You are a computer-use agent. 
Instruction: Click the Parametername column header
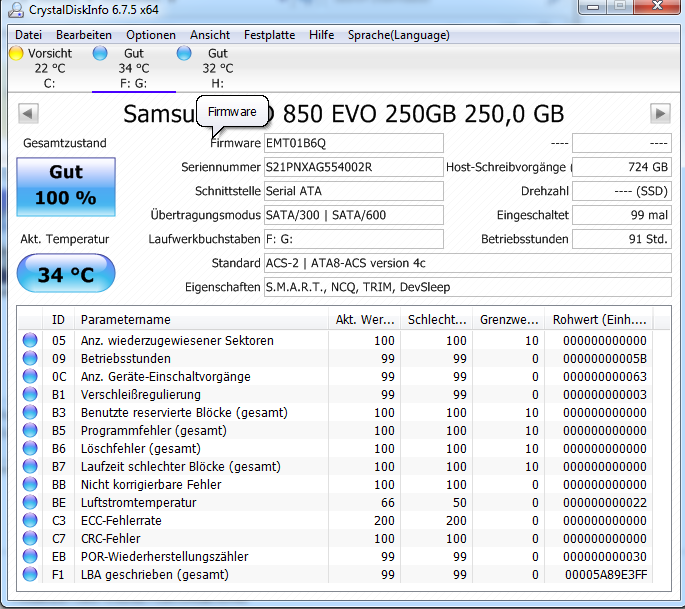[x=201, y=319]
